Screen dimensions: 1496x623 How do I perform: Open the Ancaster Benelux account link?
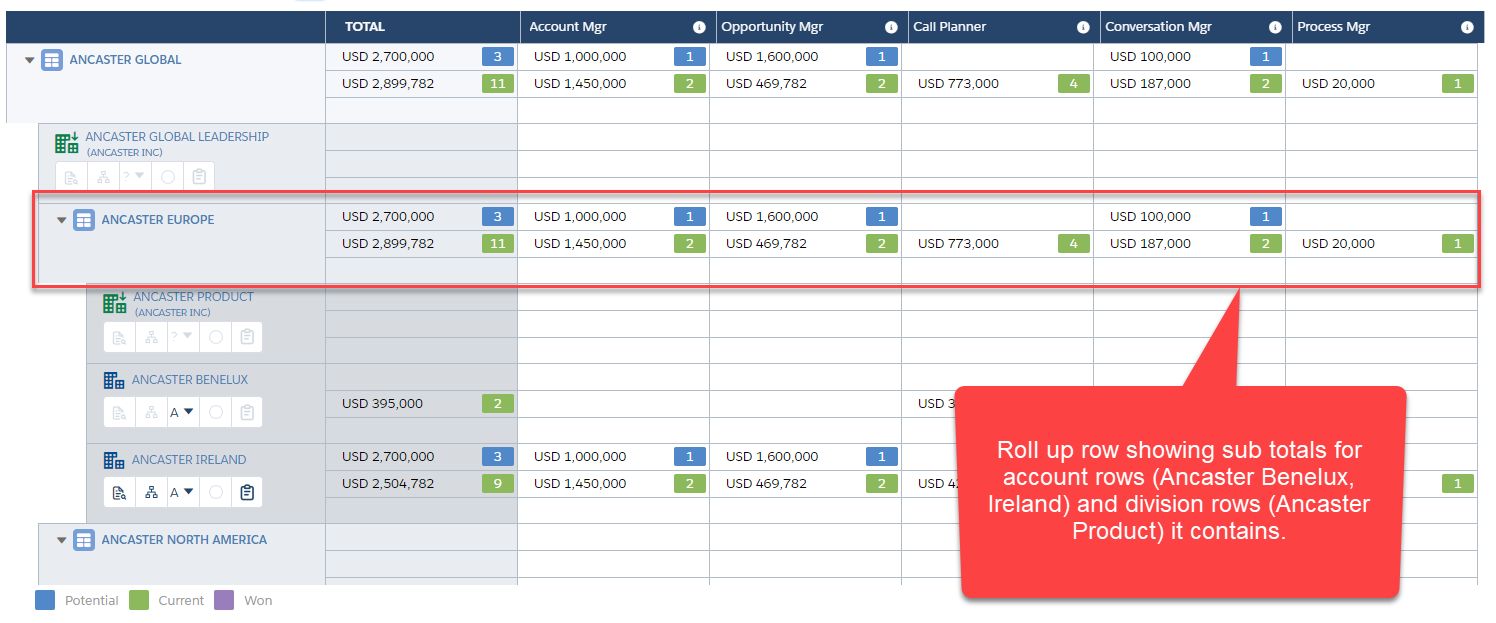190,380
